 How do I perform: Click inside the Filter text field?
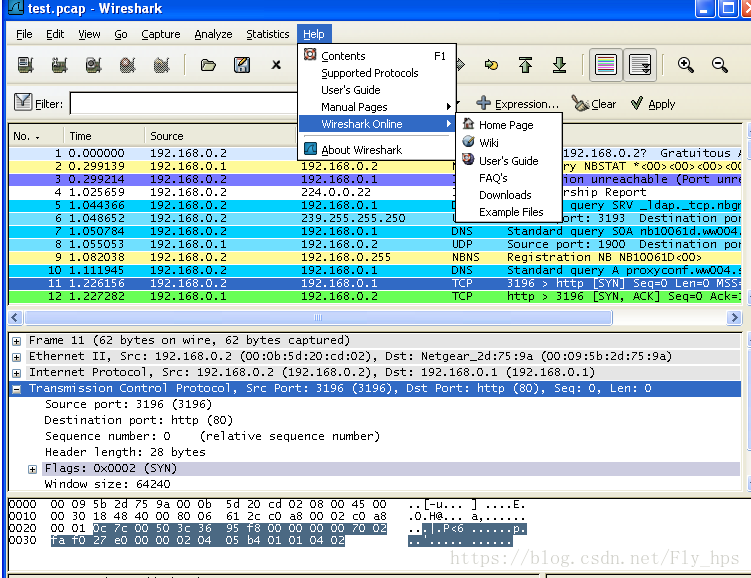184,103
